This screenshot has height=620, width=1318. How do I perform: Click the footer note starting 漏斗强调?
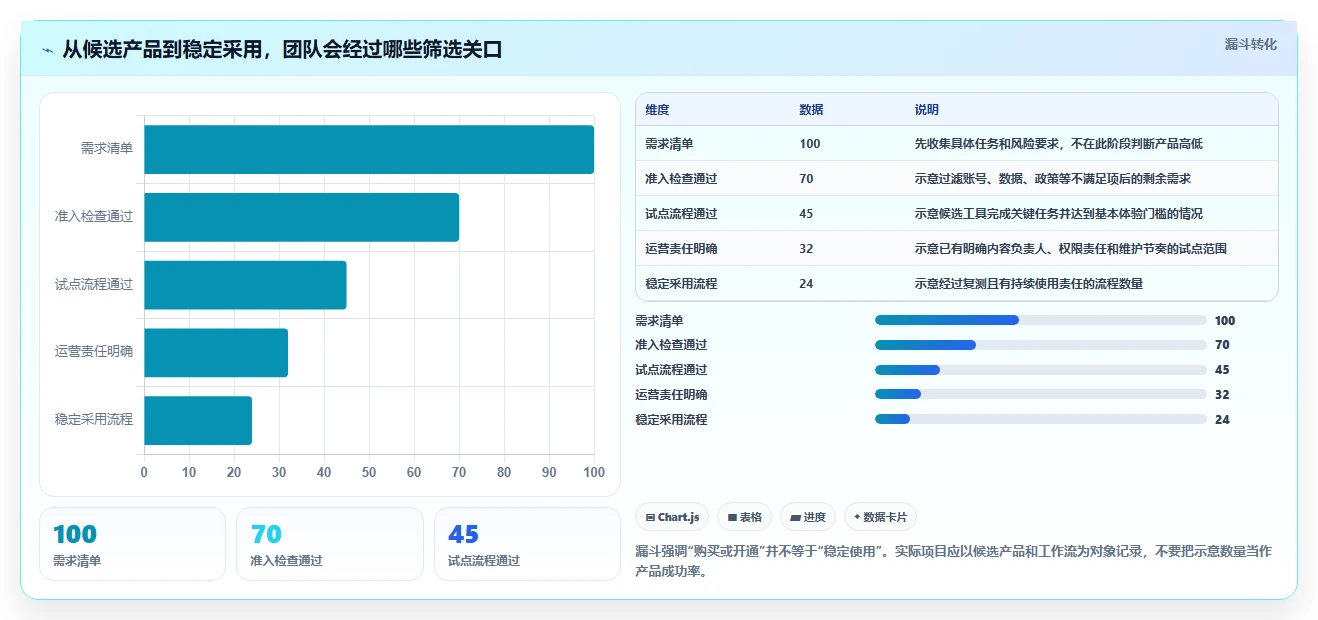[953, 562]
